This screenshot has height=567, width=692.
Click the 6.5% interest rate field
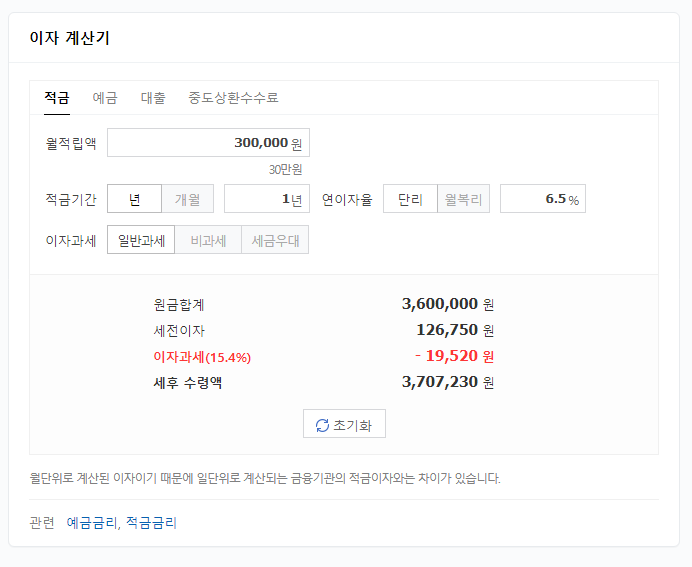point(543,199)
